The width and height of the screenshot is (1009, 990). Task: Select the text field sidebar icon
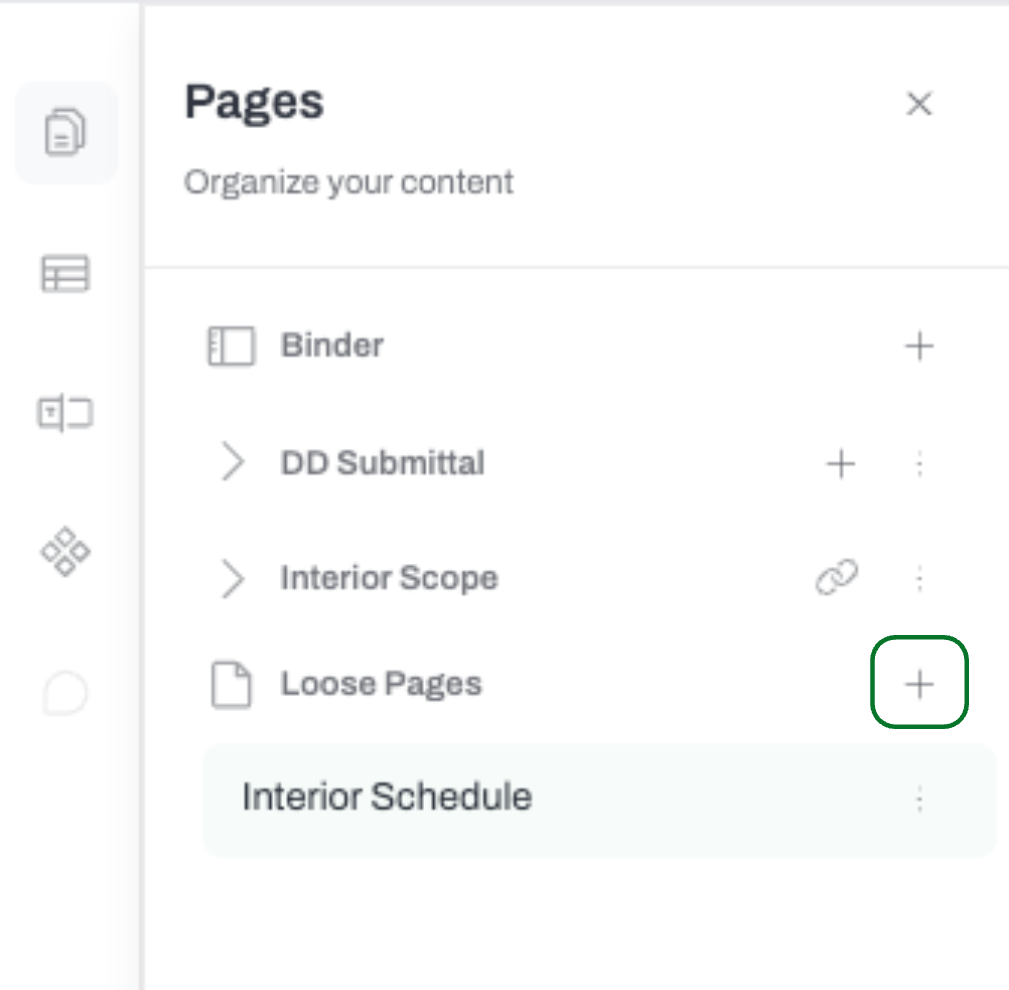[65, 413]
